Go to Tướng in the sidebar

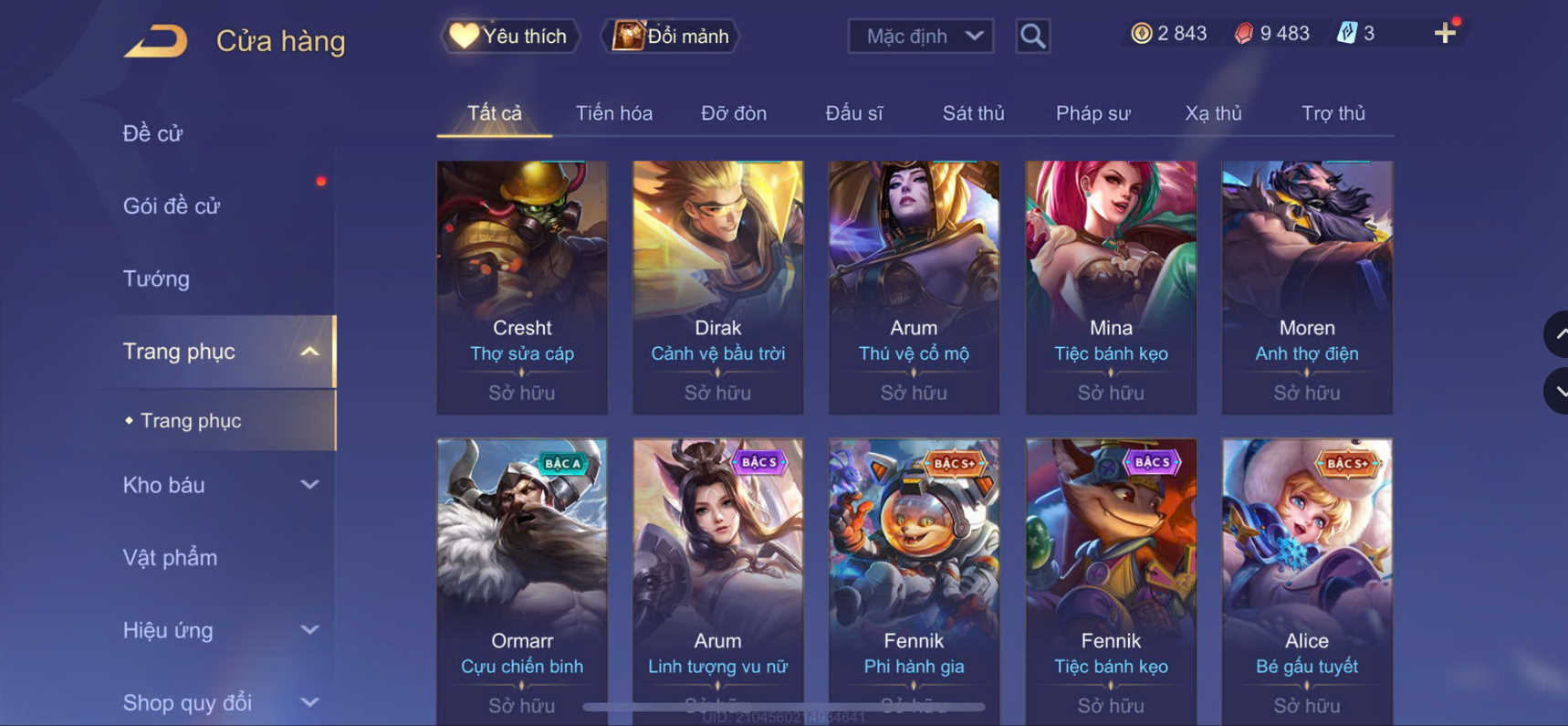(x=156, y=279)
